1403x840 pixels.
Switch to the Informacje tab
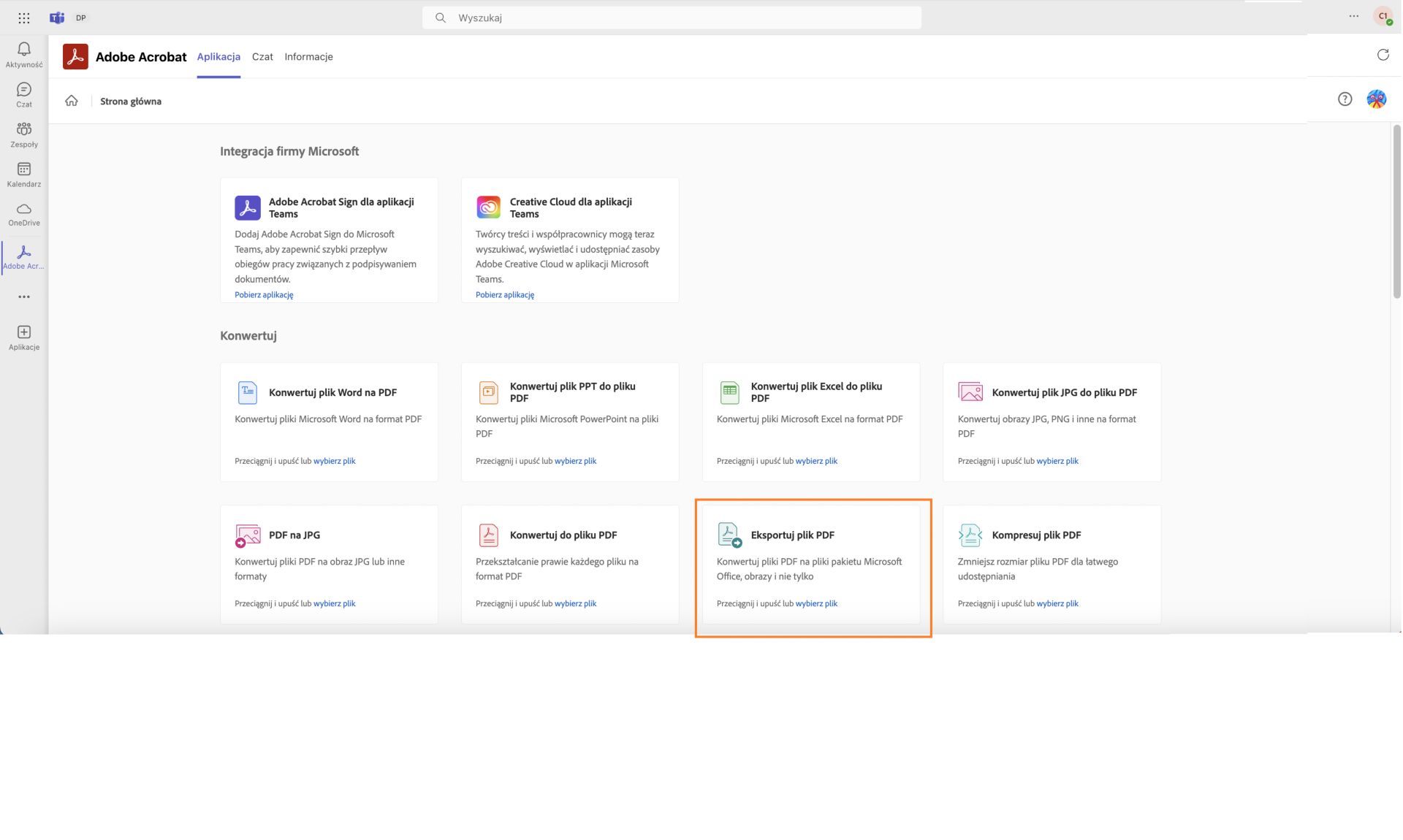tap(308, 56)
